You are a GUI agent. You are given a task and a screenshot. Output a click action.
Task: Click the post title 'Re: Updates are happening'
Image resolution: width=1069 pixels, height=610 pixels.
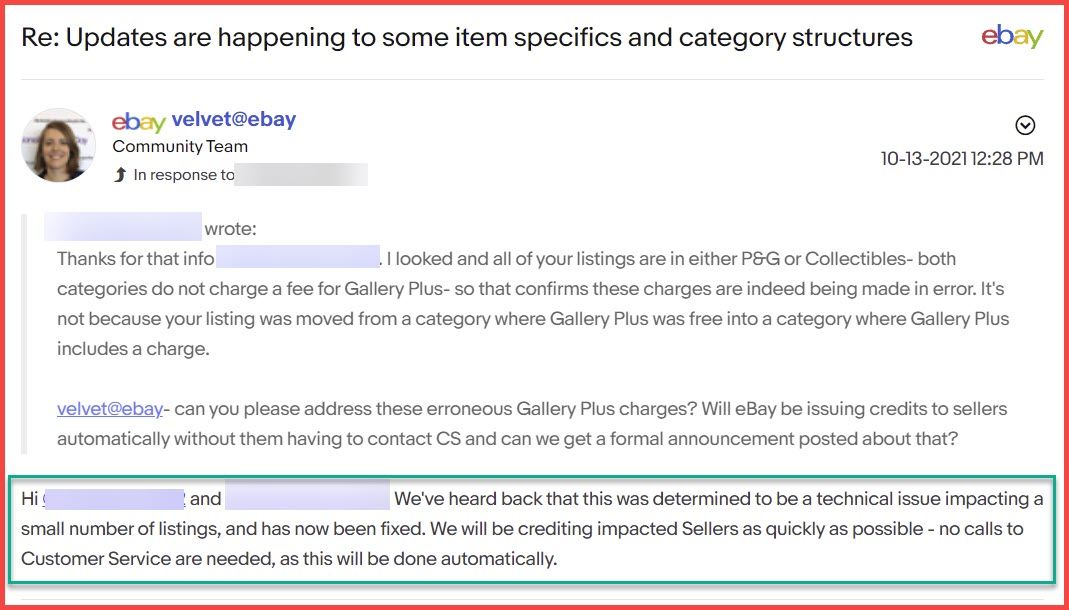tap(467, 37)
